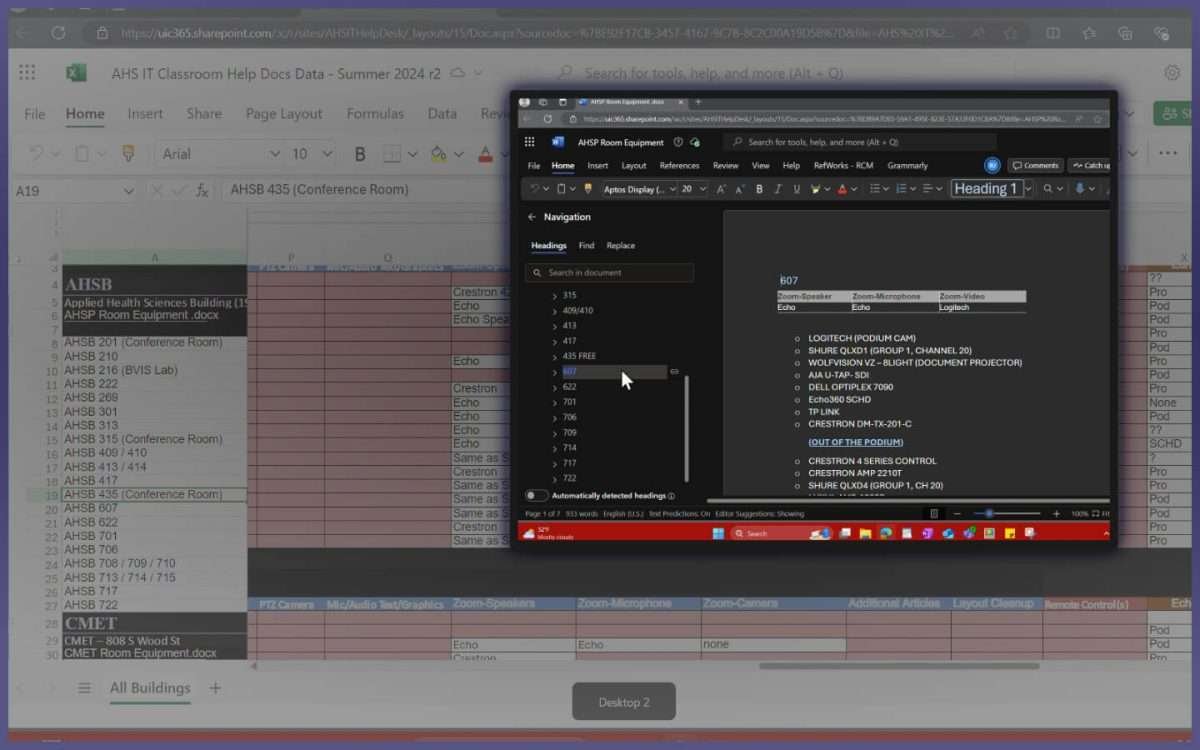Toggle bold in Word's ribbon
This screenshot has width=1200, height=750.
tap(759, 189)
